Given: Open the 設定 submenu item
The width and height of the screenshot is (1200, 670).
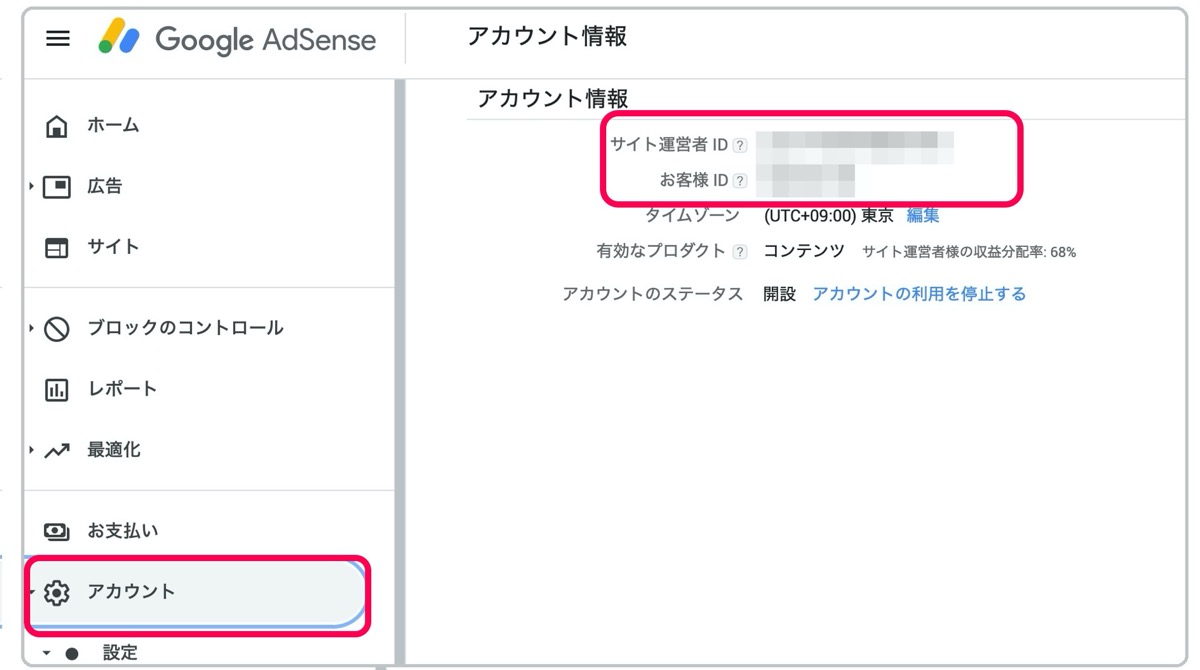Looking at the screenshot, I should [x=120, y=653].
